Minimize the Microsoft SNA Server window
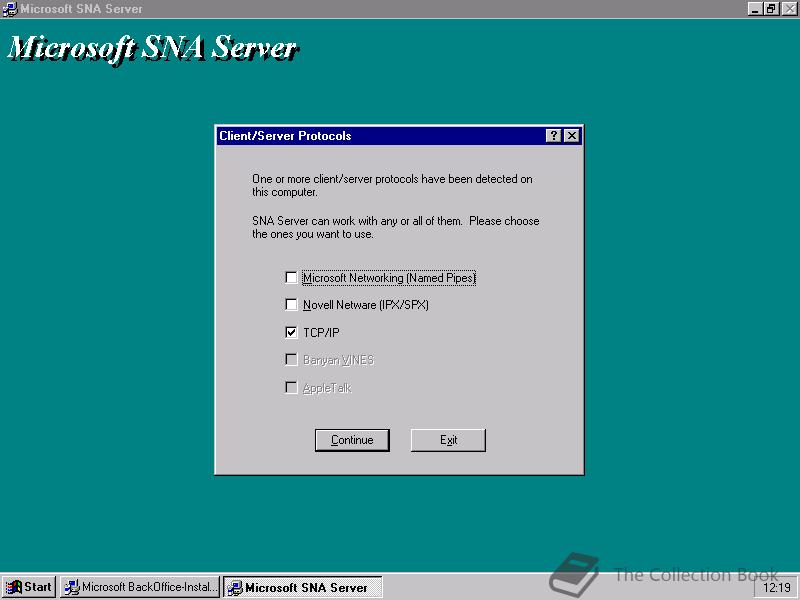The width and height of the screenshot is (800, 600). 755,9
